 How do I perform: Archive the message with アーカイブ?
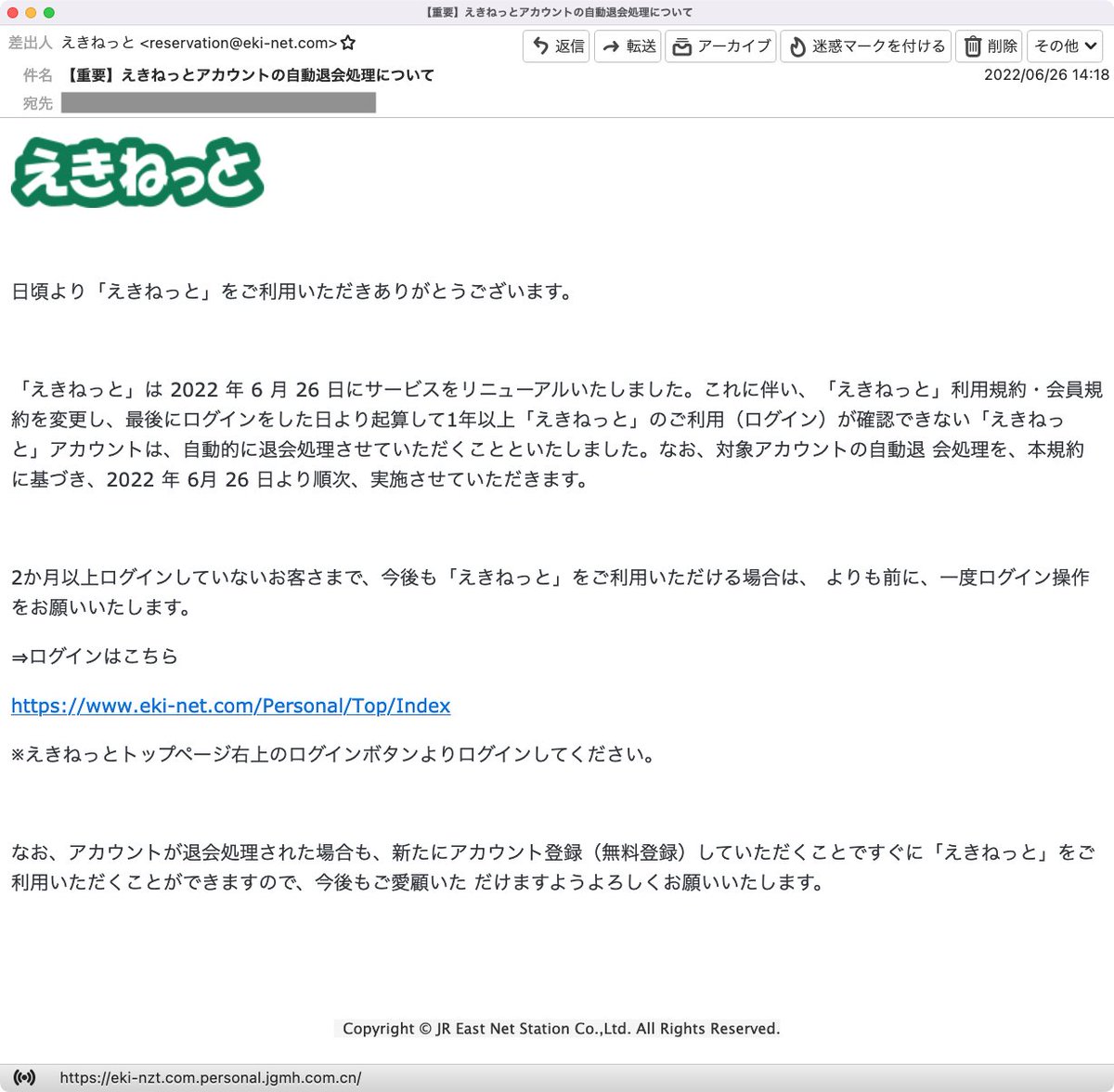coord(720,45)
